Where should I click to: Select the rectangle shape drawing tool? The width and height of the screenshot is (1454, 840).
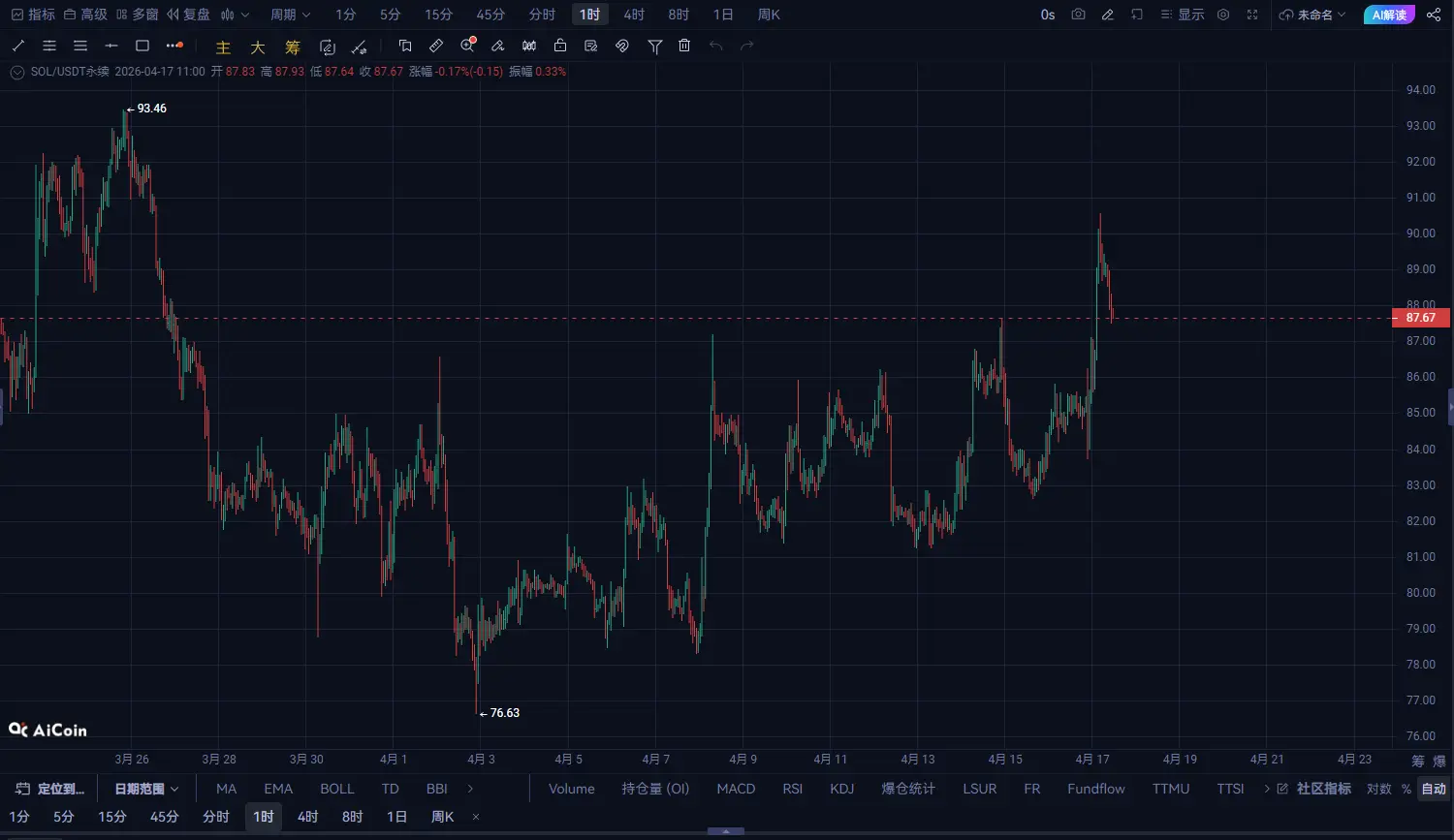tap(142, 46)
